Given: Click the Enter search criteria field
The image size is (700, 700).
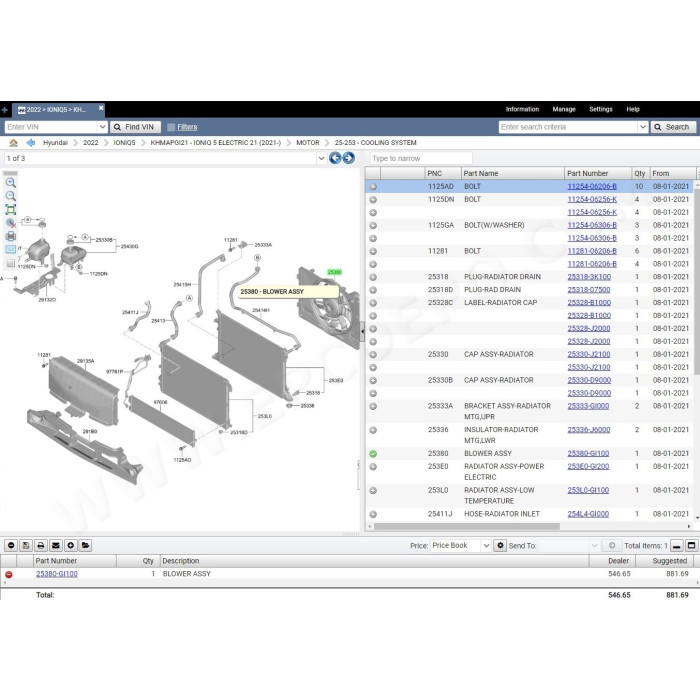Looking at the screenshot, I should (568, 127).
